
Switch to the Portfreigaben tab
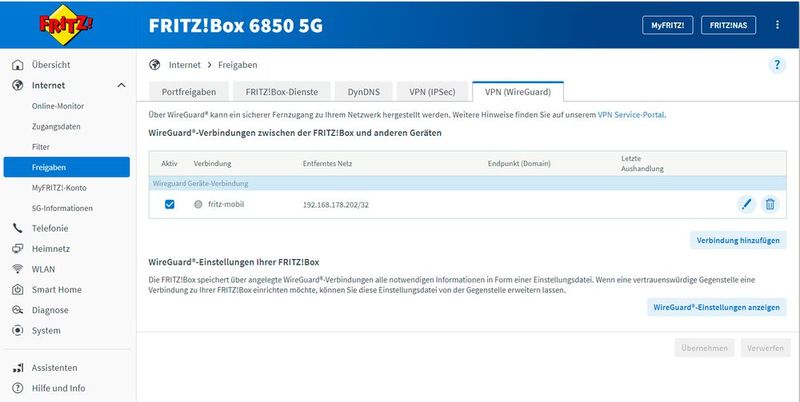pyautogui.click(x=189, y=92)
